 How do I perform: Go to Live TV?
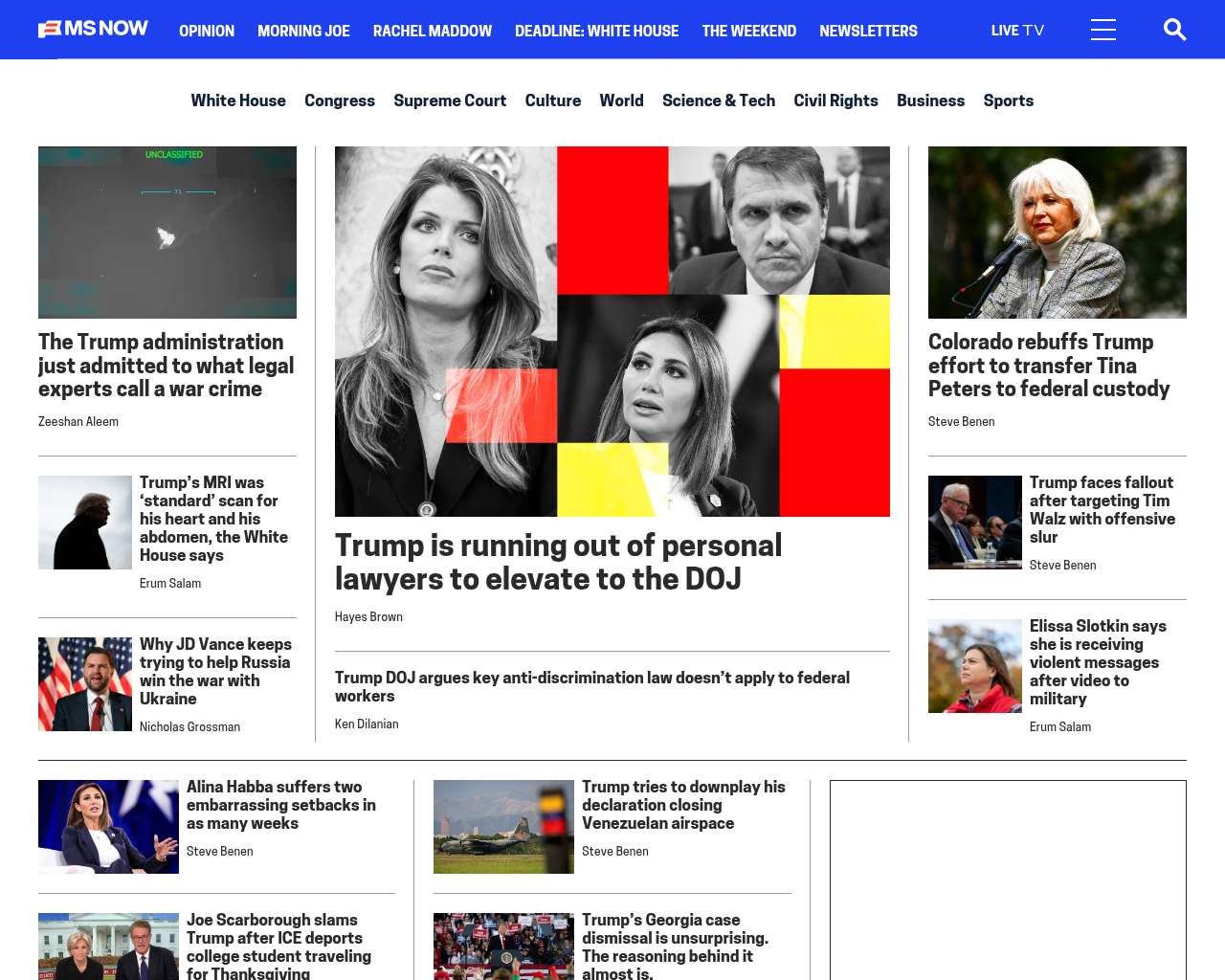click(x=1017, y=31)
